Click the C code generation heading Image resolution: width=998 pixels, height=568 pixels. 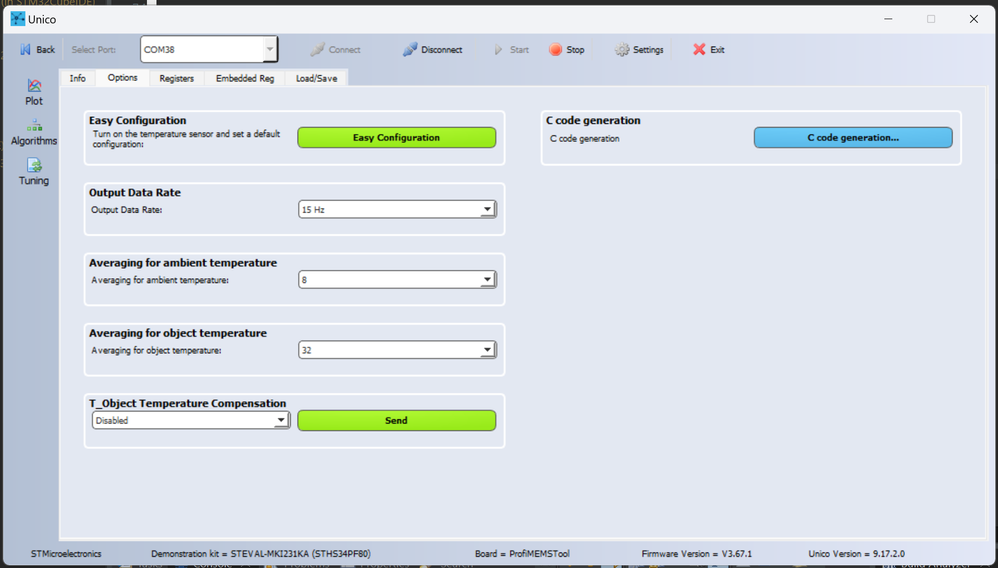click(x=593, y=120)
